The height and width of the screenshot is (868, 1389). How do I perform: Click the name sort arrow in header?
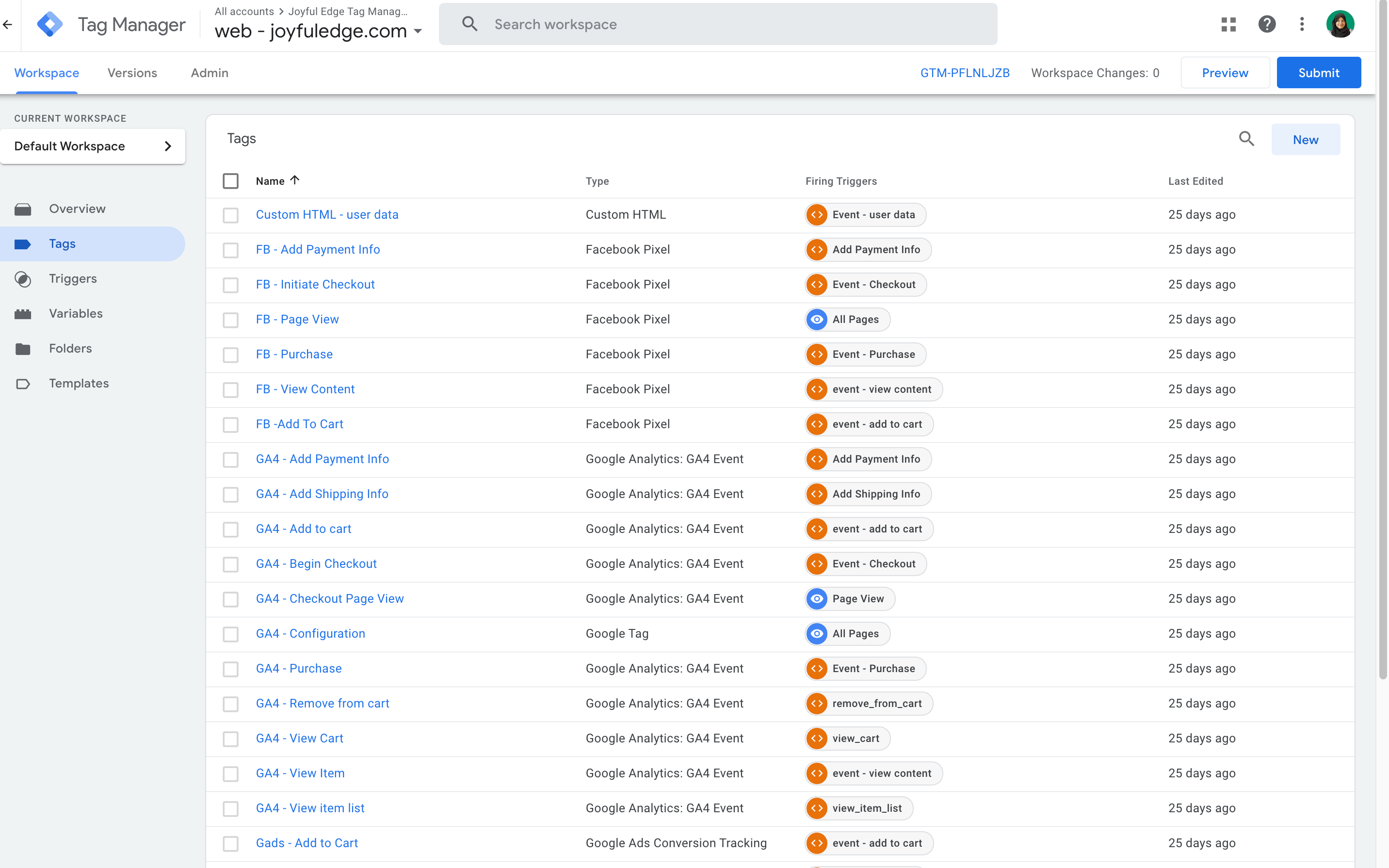[295, 180]
